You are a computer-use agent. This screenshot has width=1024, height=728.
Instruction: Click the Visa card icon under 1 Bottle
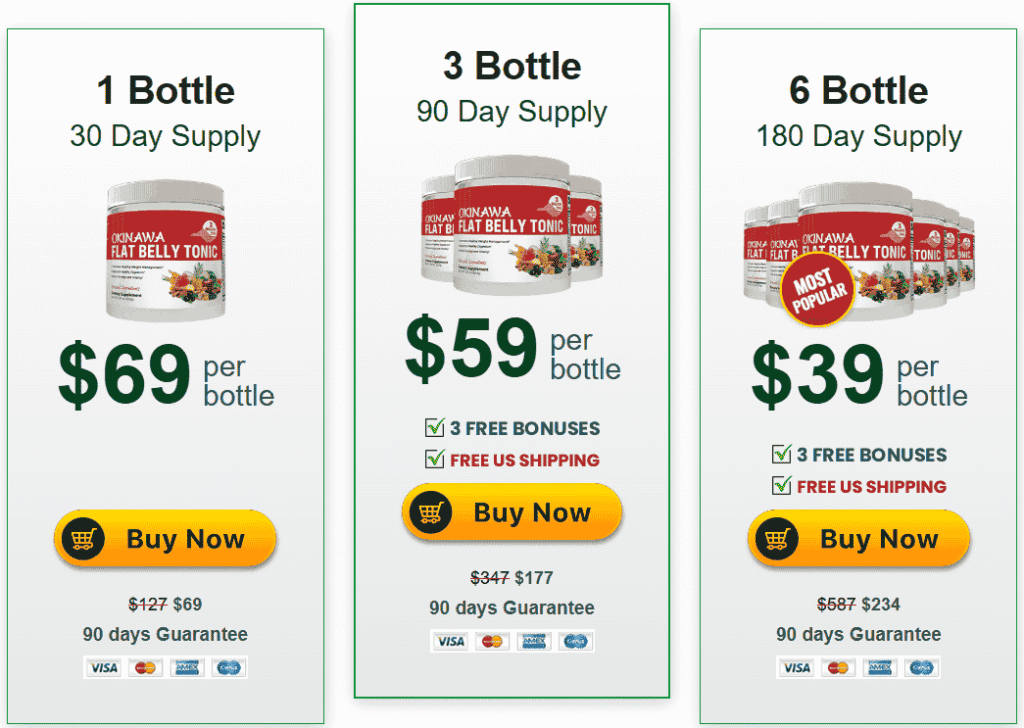click(102, 667)
